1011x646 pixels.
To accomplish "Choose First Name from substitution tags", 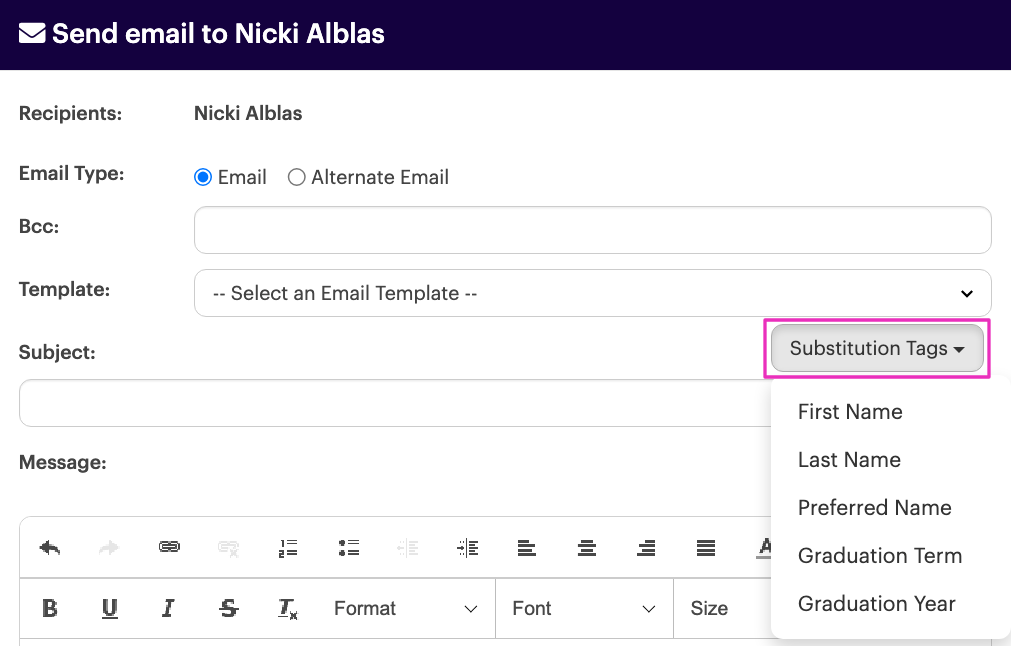I will click(x=850, y=412).
